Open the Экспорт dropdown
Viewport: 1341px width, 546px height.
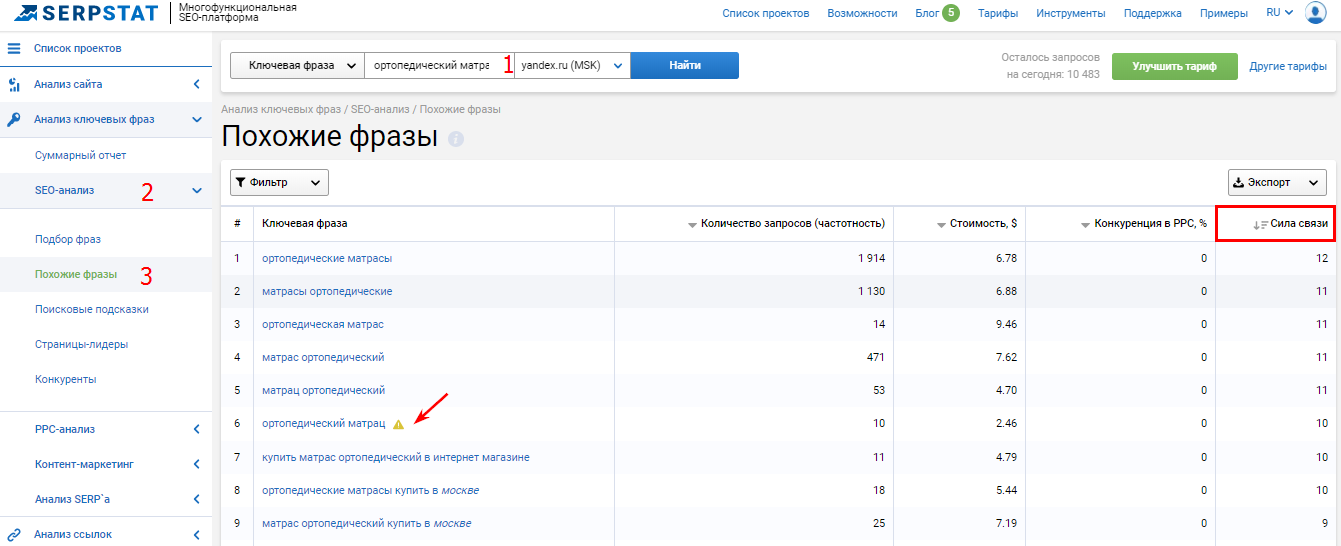1277,182
